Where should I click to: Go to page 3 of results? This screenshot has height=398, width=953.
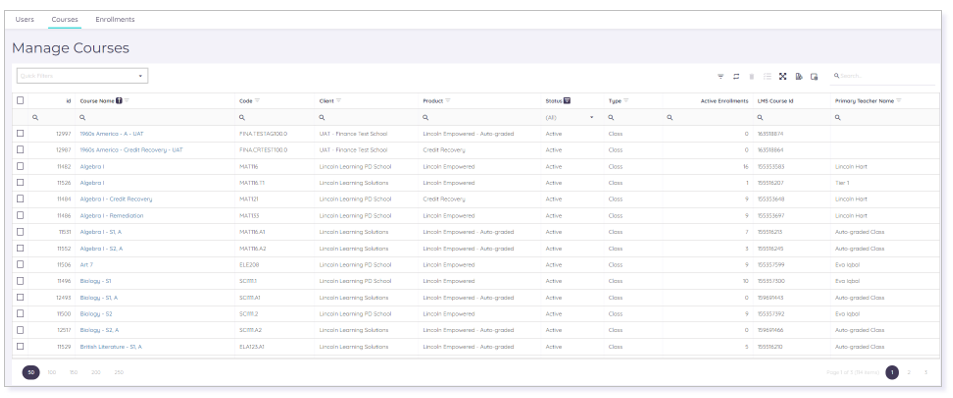[926, 372]
